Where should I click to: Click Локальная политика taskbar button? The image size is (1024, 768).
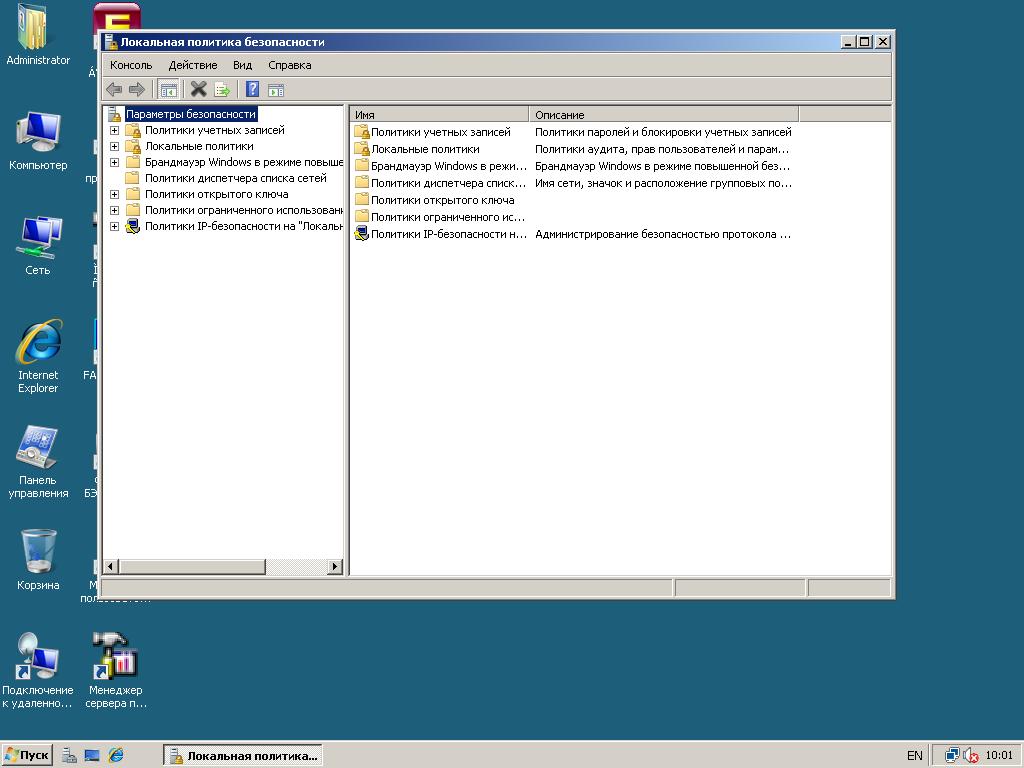click(x=243, y=756)
